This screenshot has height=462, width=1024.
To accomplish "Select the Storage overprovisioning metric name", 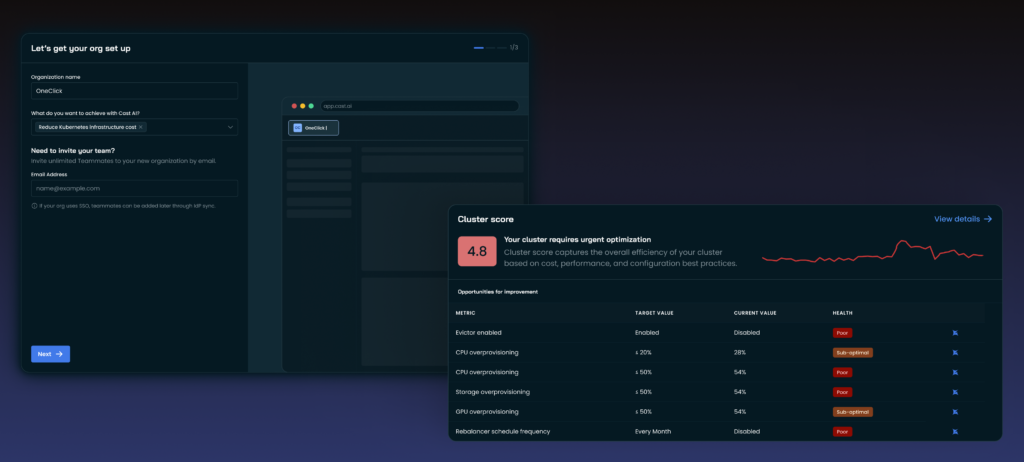I will click(492, 392).
